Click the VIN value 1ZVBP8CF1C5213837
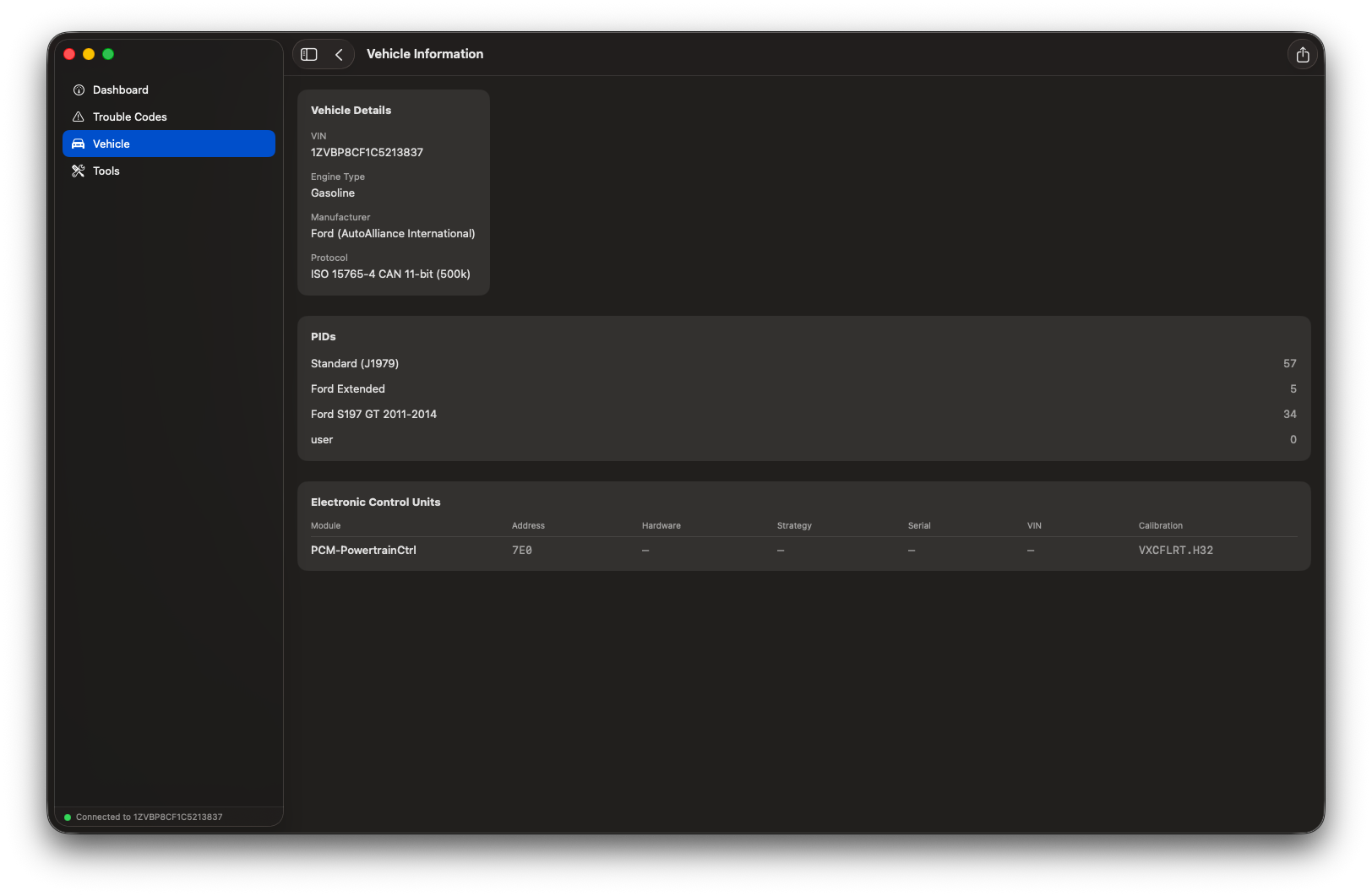1372x896 pixels. pyautogui.click(x=367, y=153)
